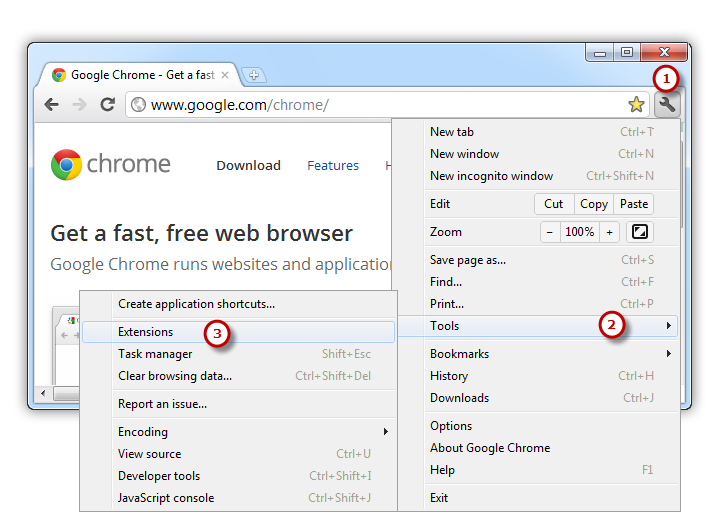Open the wrench settings menu icon
The height and width of the screenshot is (523, 720).
[667, 105]
